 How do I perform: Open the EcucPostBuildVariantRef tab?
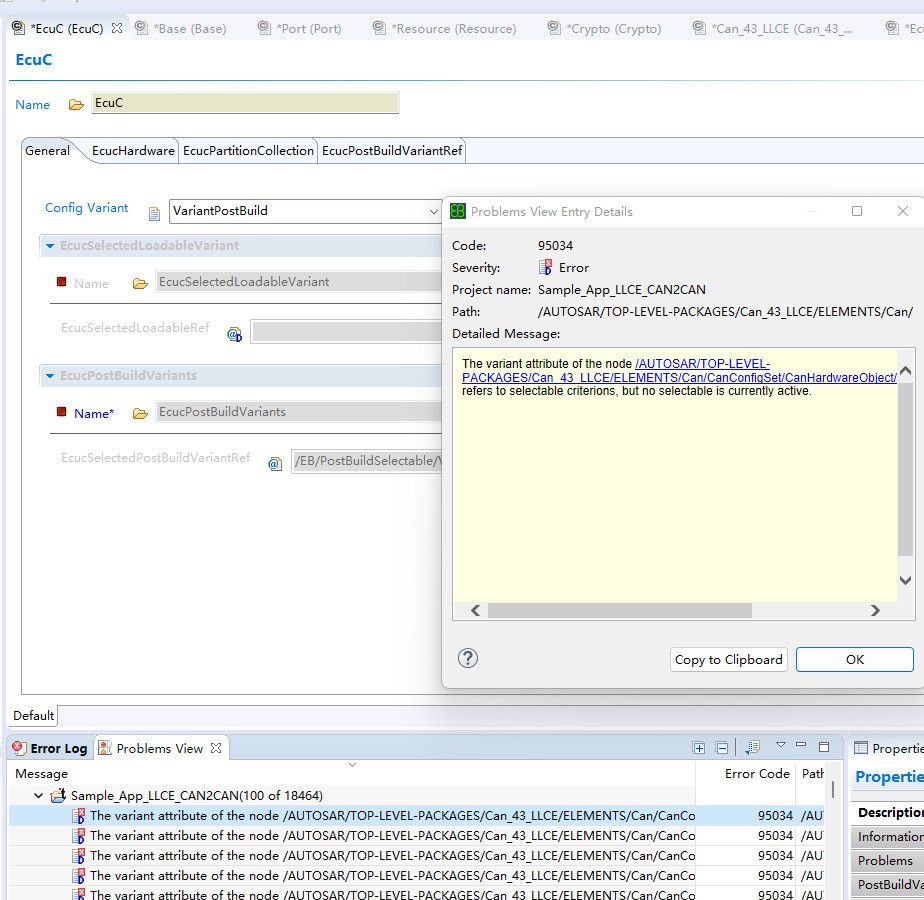[x=392, y=150]
